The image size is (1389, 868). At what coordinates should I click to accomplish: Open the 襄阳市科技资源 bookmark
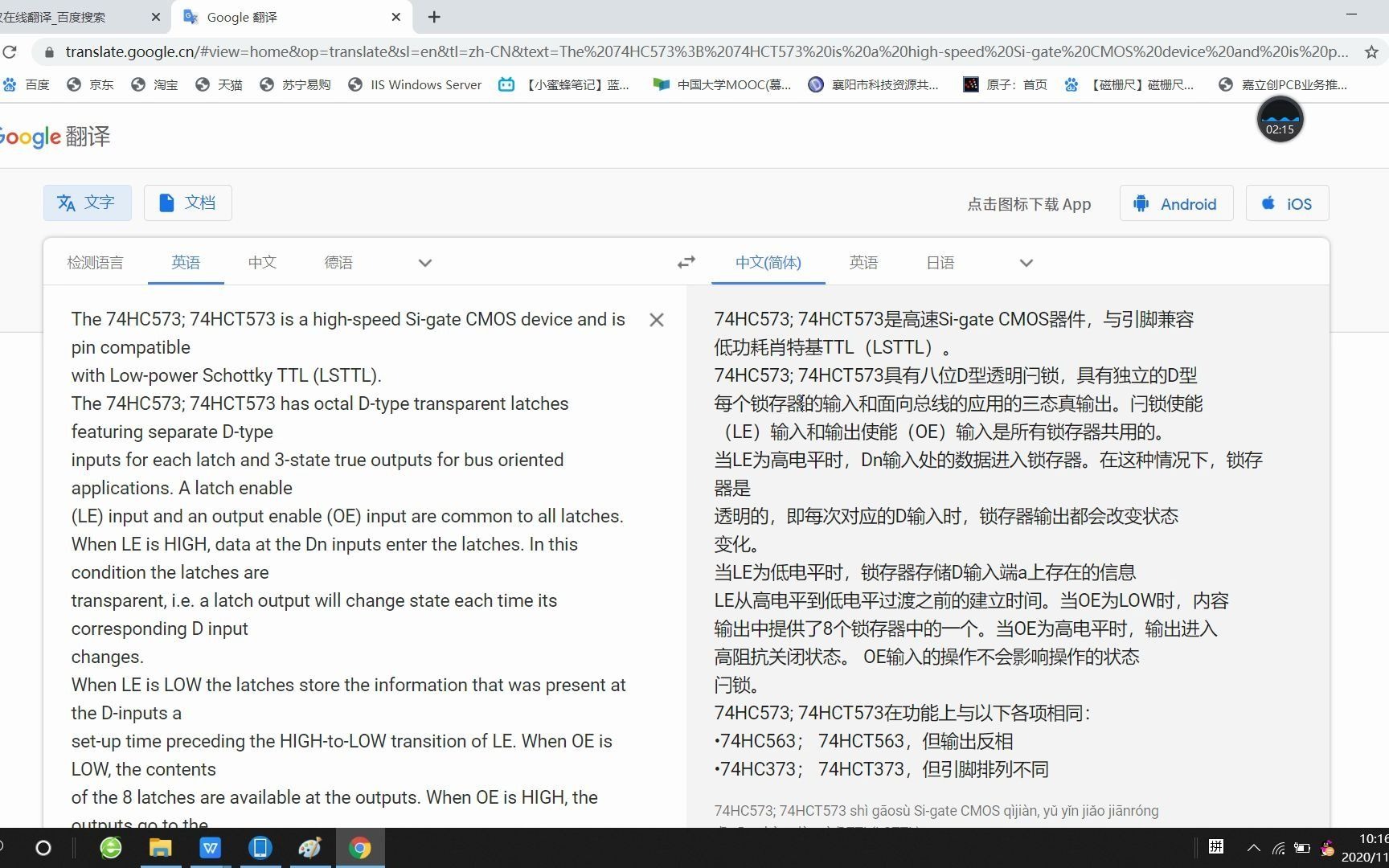(873, 84)
